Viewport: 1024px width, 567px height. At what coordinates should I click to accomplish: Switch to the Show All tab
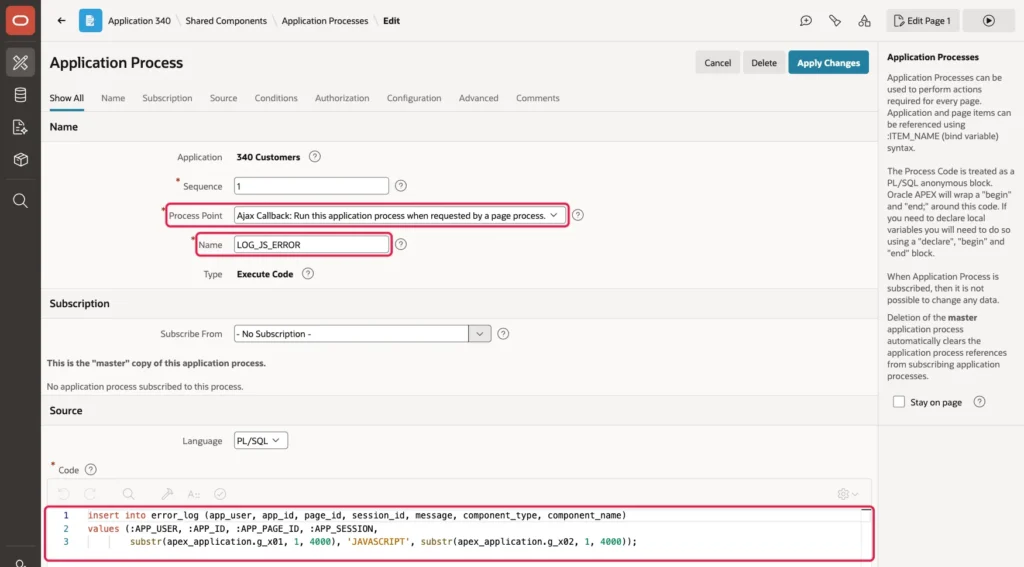[67, 98]
